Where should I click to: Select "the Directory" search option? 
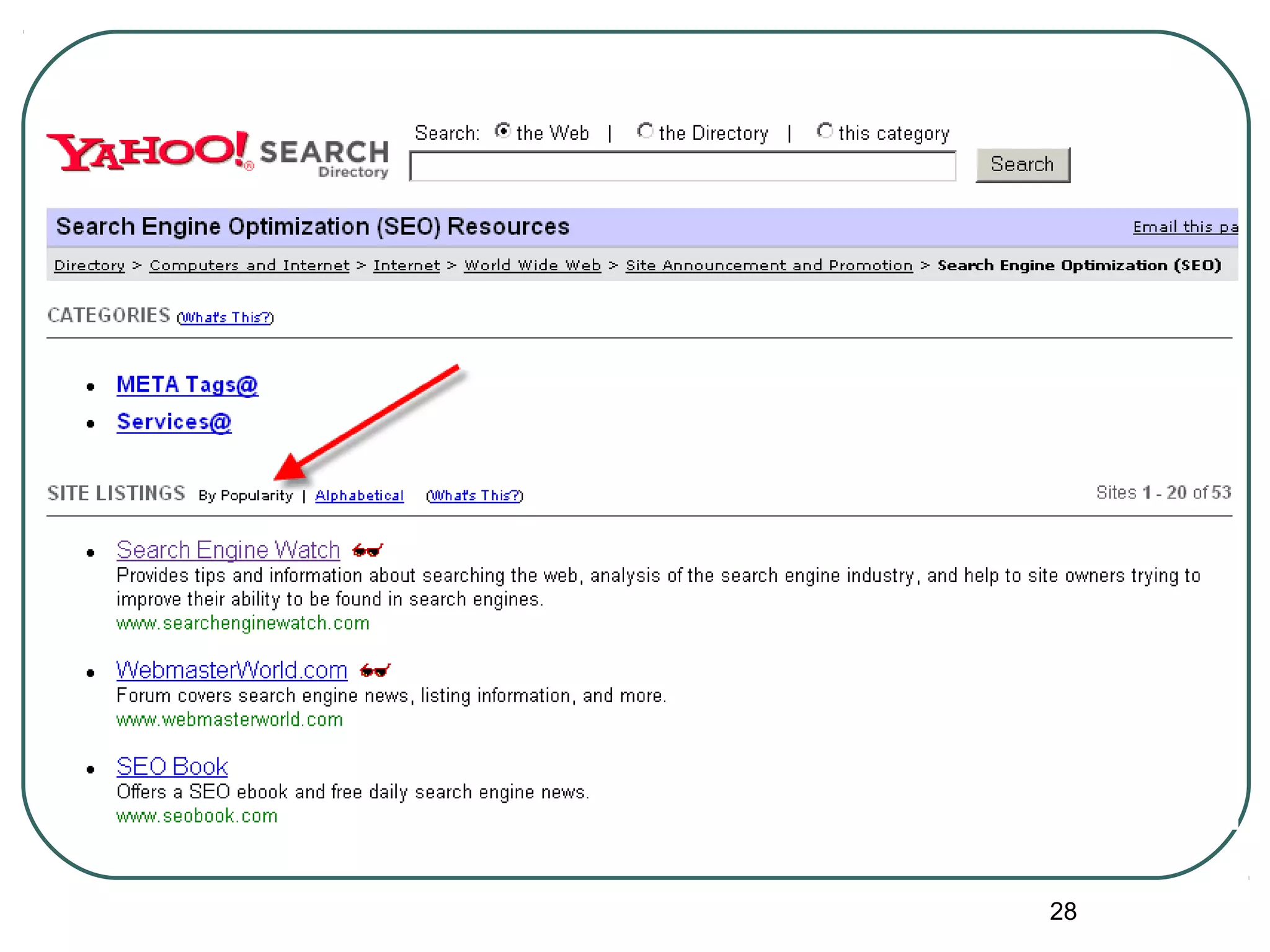pos(645,131)
